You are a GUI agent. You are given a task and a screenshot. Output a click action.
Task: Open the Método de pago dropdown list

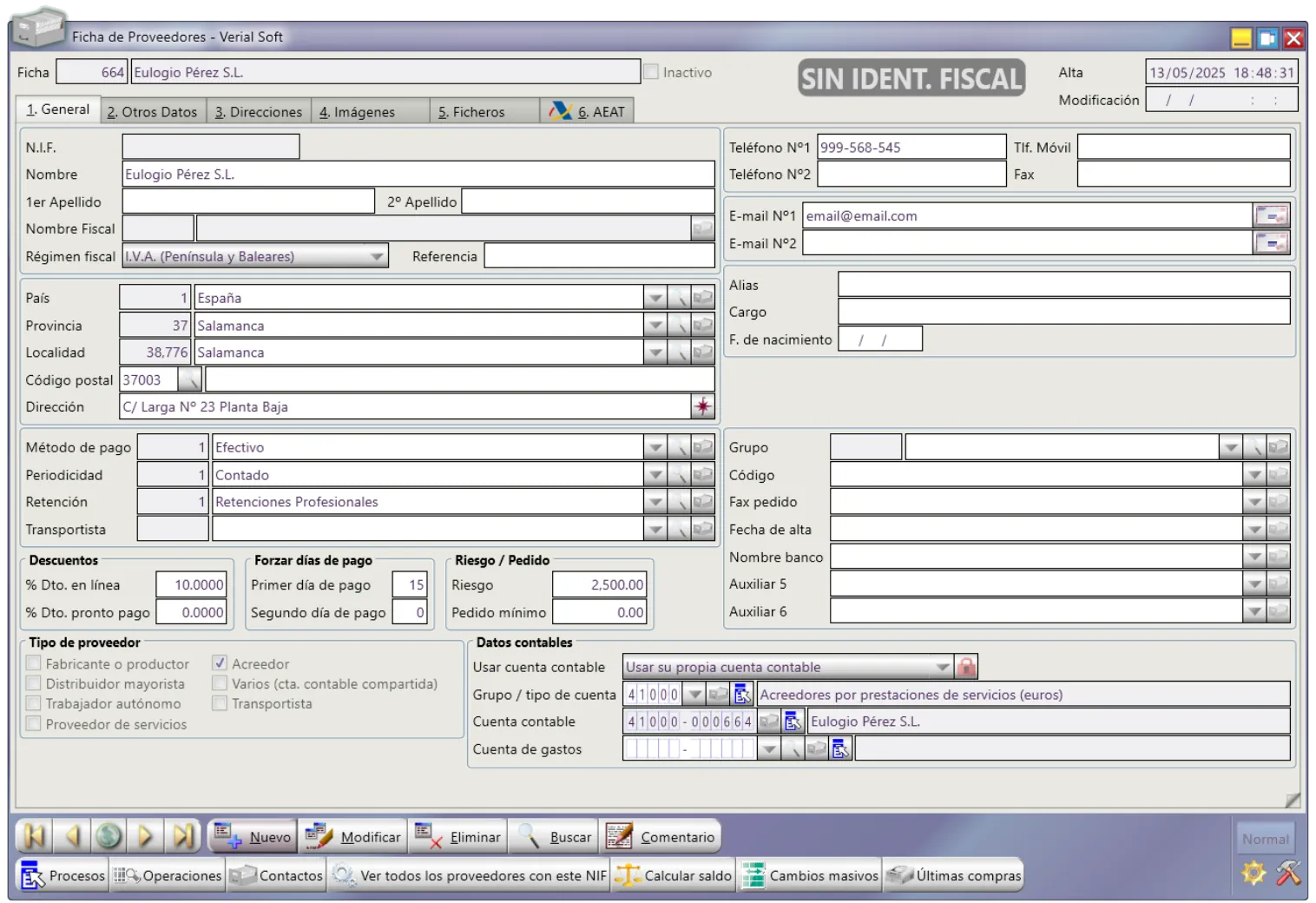tap(655, 448)
